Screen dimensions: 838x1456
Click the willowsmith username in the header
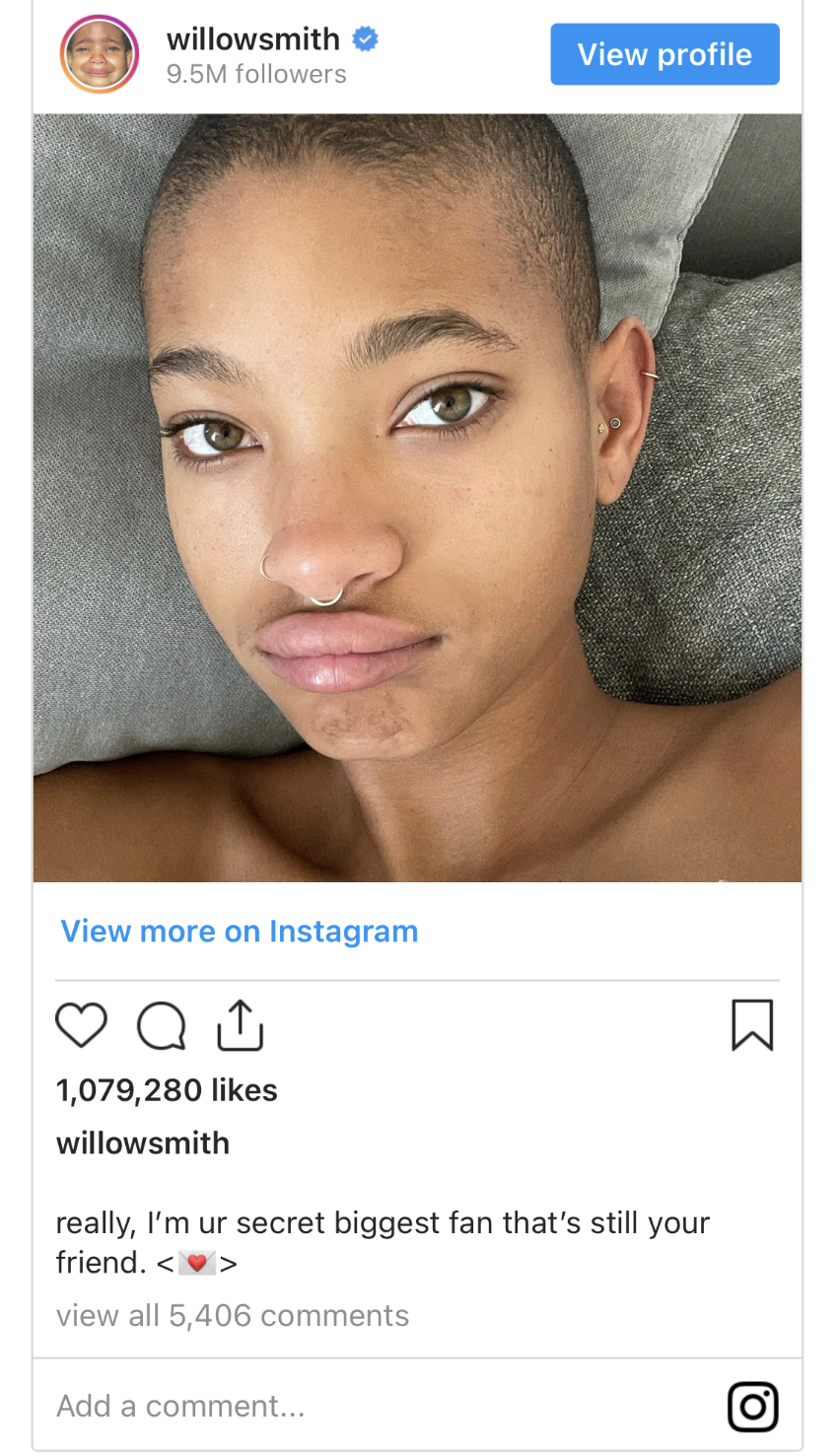click(253, 39)
